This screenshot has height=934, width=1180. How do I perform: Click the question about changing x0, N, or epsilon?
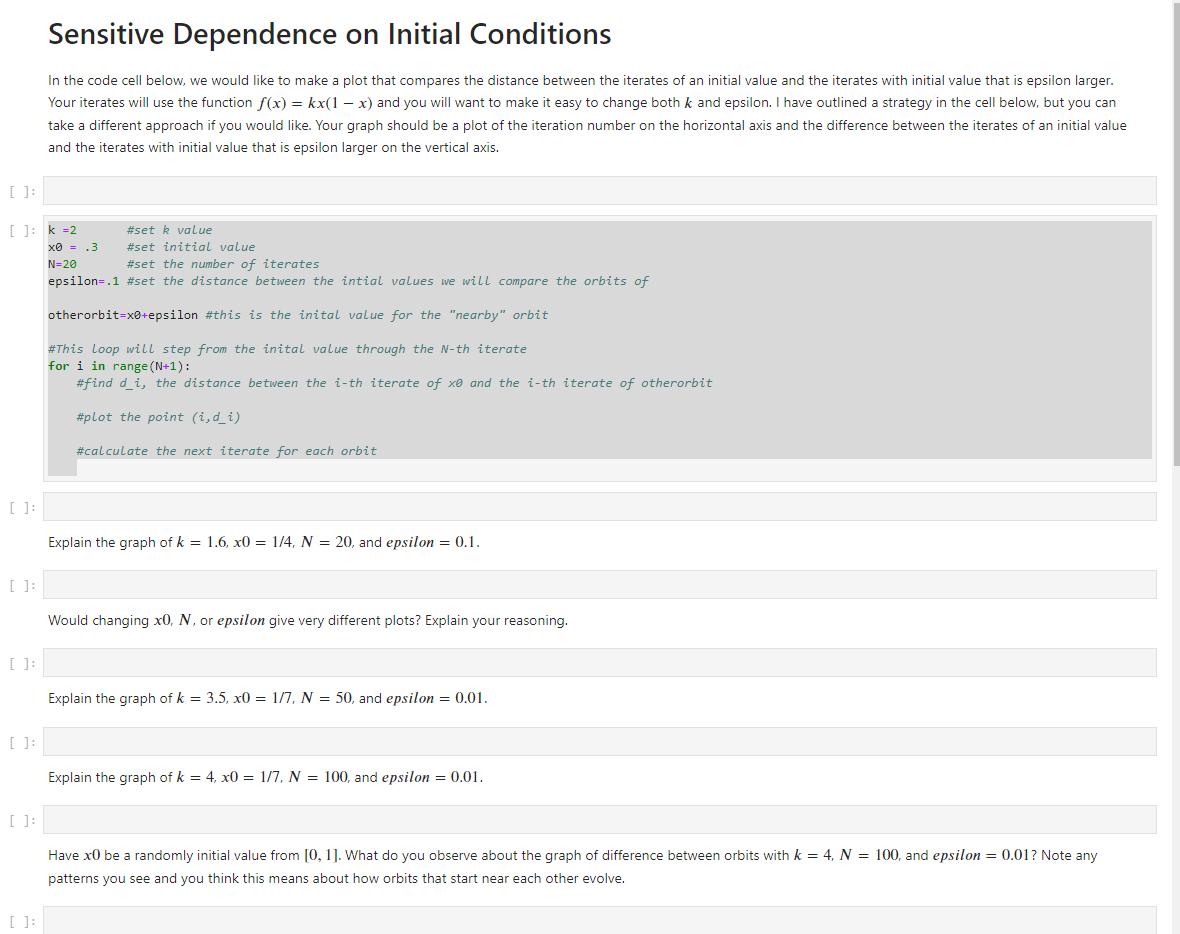307,620
